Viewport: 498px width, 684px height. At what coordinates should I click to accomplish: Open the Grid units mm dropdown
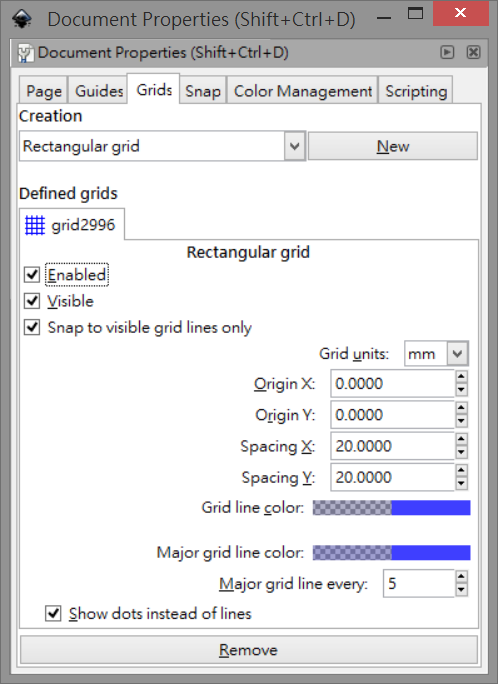click(x=437, y=353)
